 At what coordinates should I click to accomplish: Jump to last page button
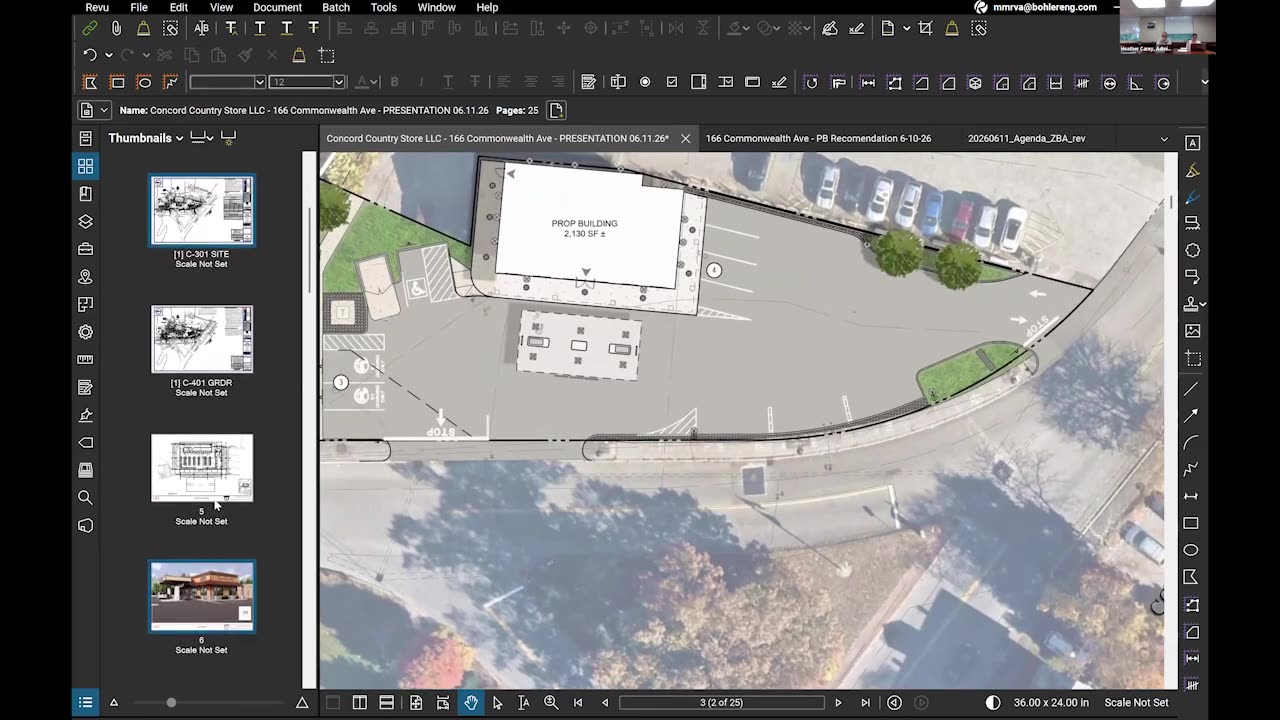865,703
